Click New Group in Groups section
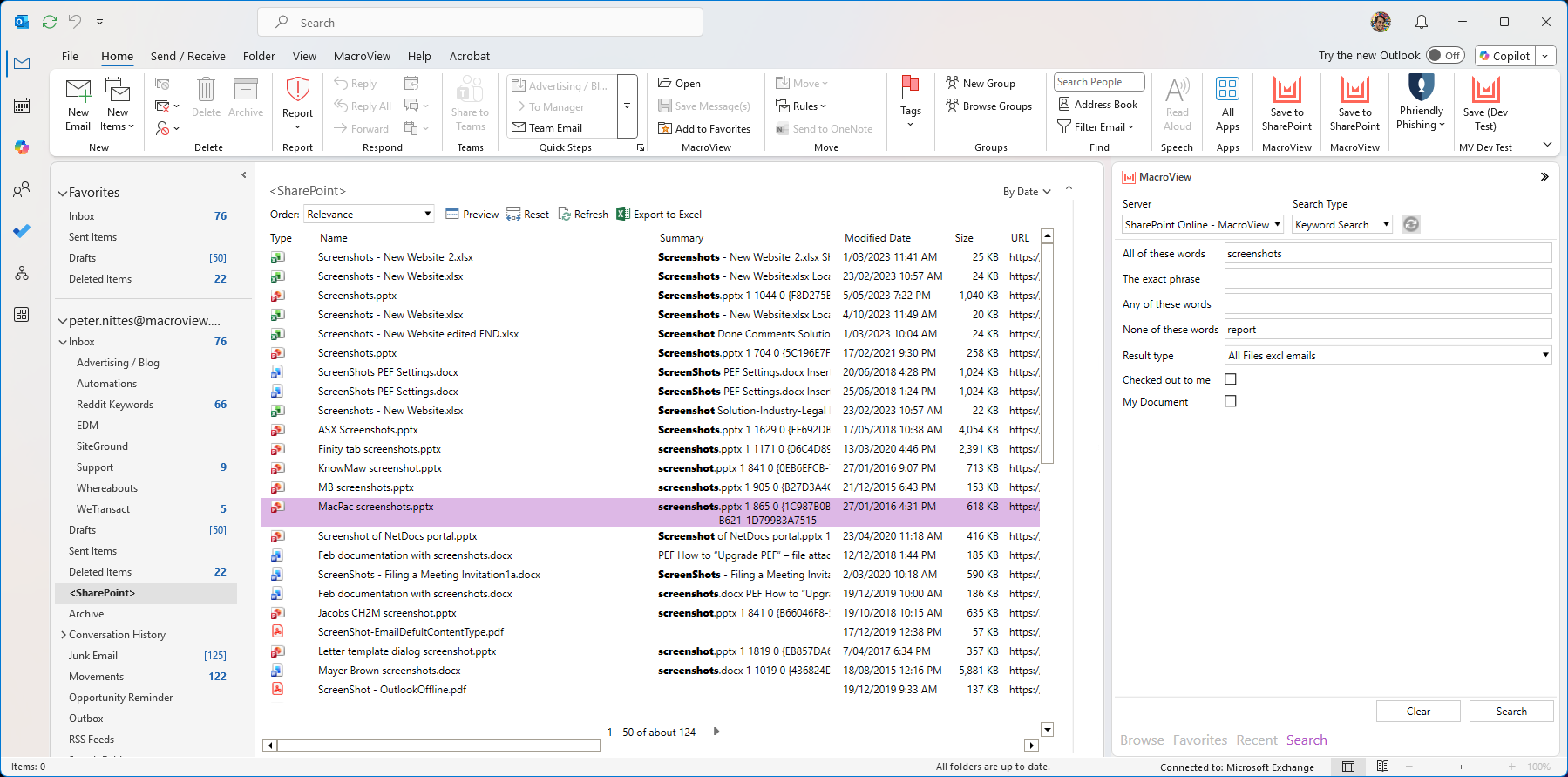 (981, 84)
